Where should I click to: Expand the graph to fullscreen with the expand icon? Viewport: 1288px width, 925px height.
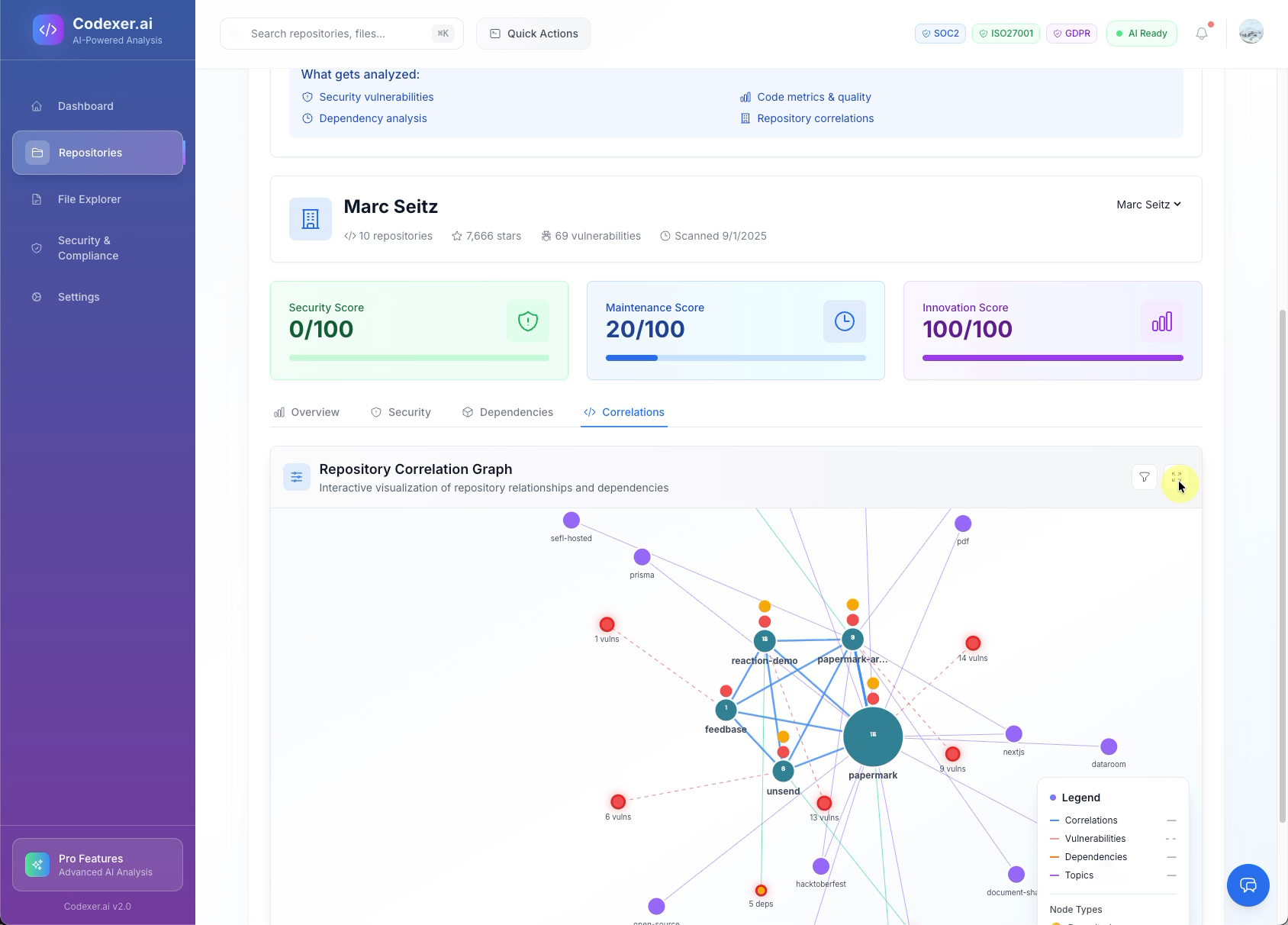coord(1176,477)
